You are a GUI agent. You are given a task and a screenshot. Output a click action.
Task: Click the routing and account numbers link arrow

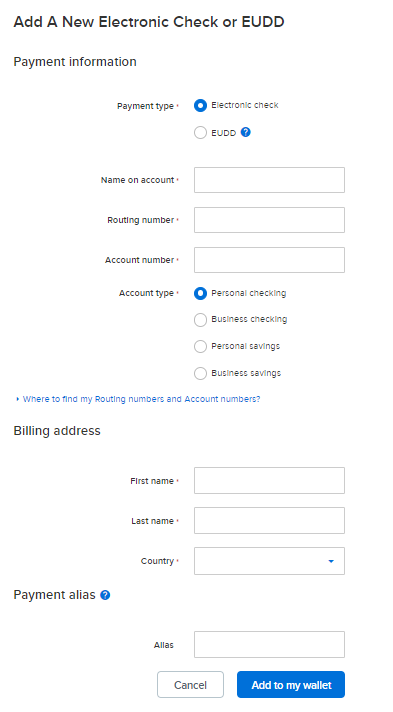click(x=17, y=399)
